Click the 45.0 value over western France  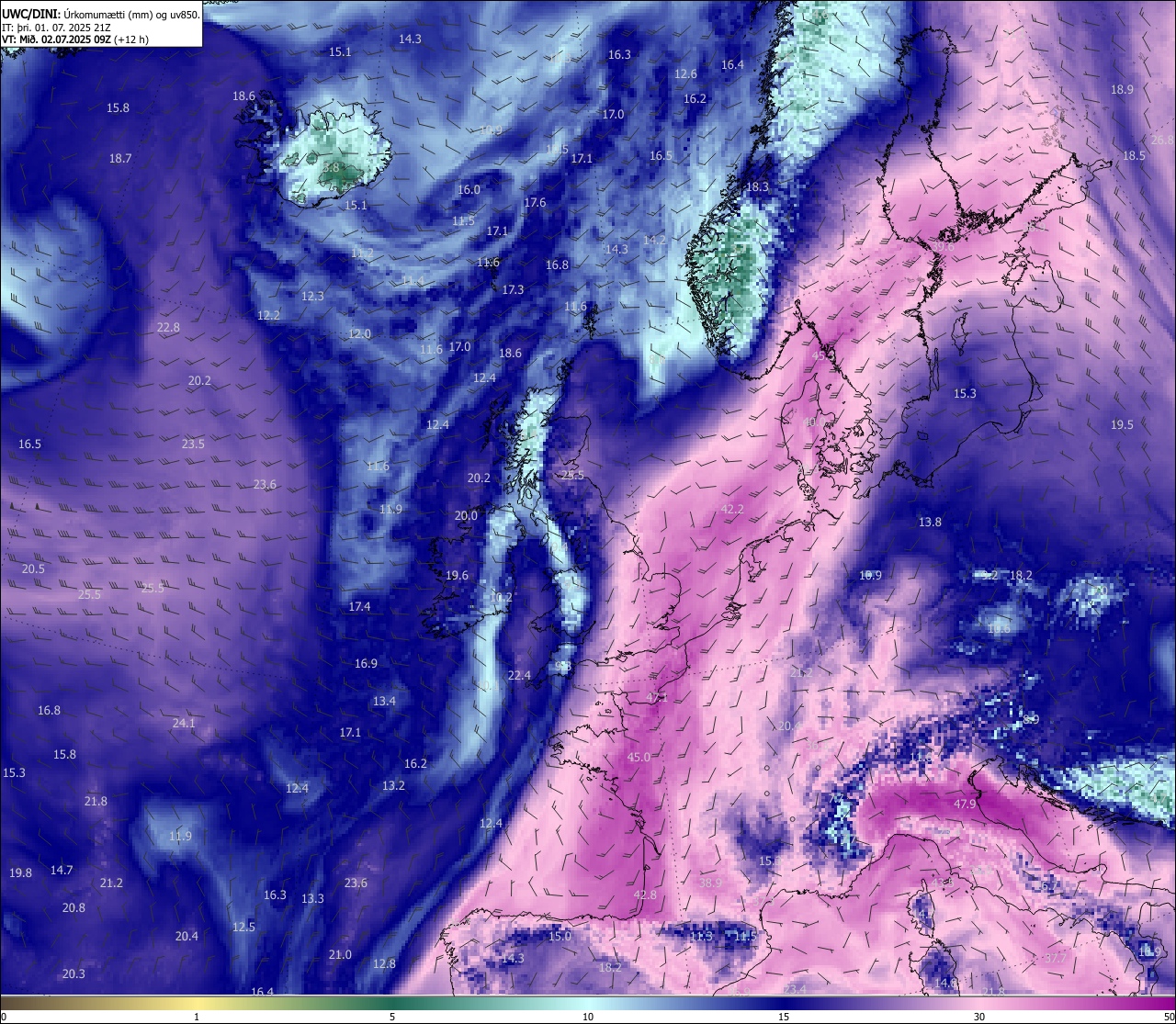[639, 757]
